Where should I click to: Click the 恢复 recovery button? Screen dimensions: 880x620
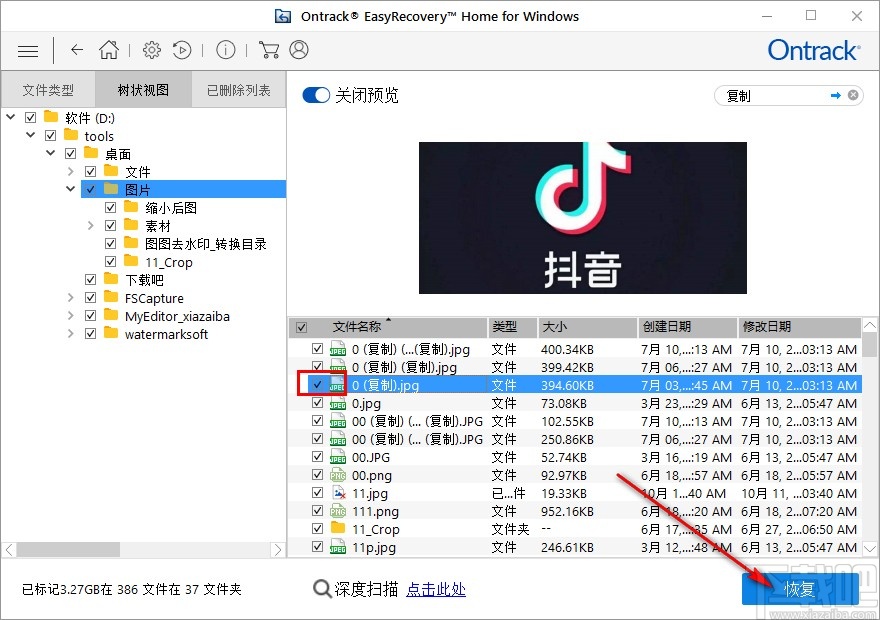[800, 590]
